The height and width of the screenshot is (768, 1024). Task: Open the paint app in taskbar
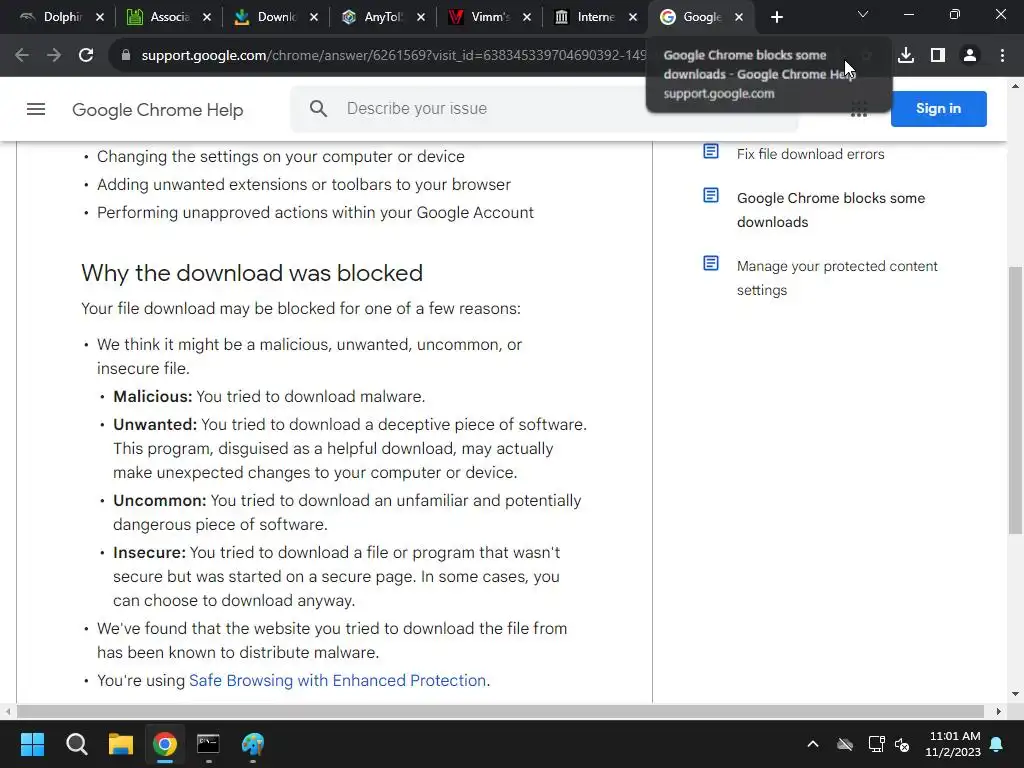point(253,744)
